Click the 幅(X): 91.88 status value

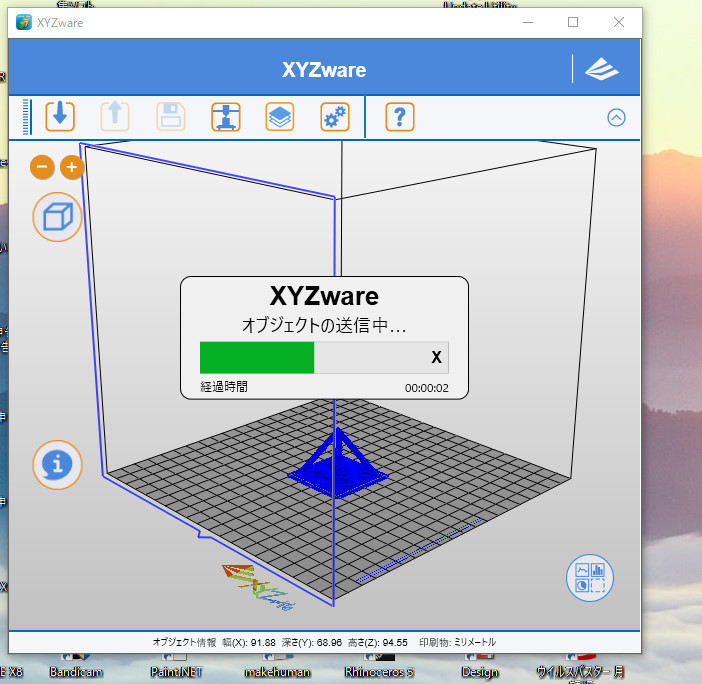pos(249,643)
